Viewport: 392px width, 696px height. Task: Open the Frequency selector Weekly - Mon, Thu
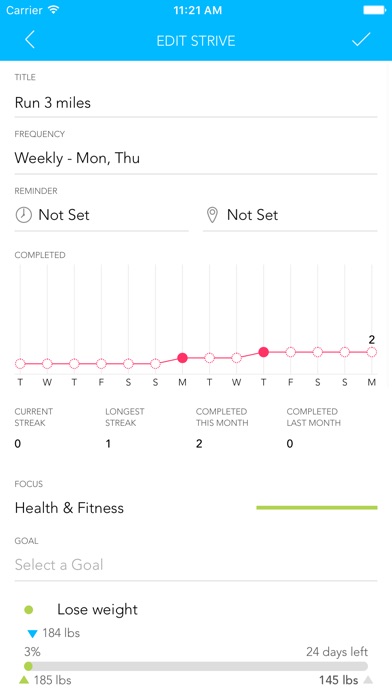pyautogui.click(x=196, y=158)
